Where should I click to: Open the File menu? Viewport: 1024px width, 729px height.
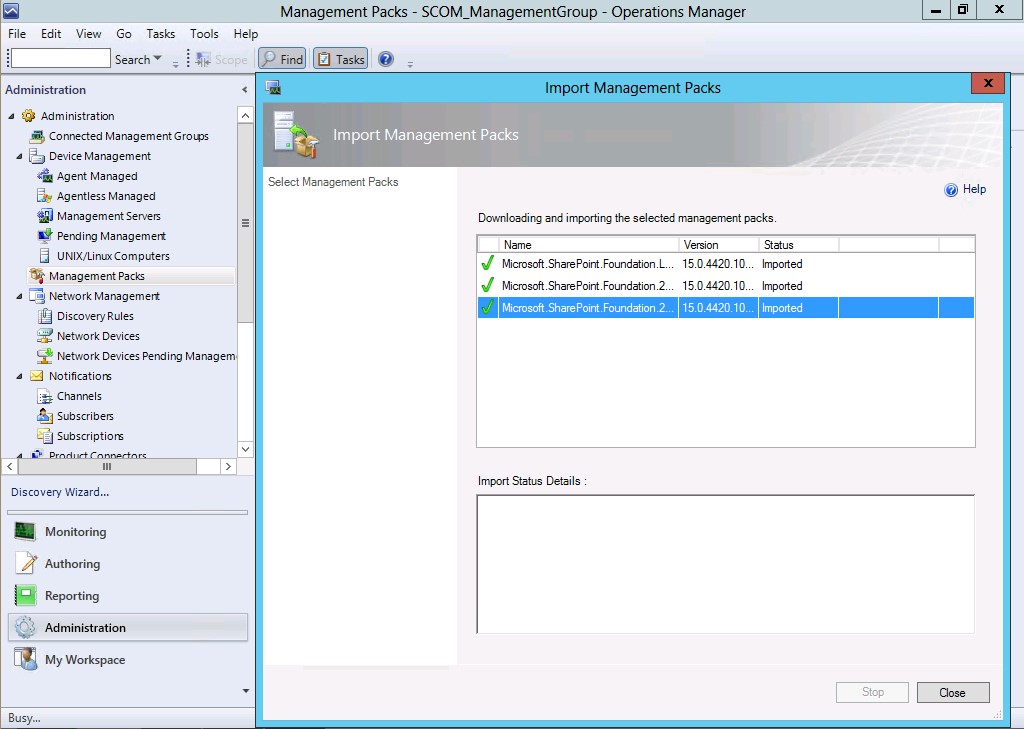click(17, 34)
